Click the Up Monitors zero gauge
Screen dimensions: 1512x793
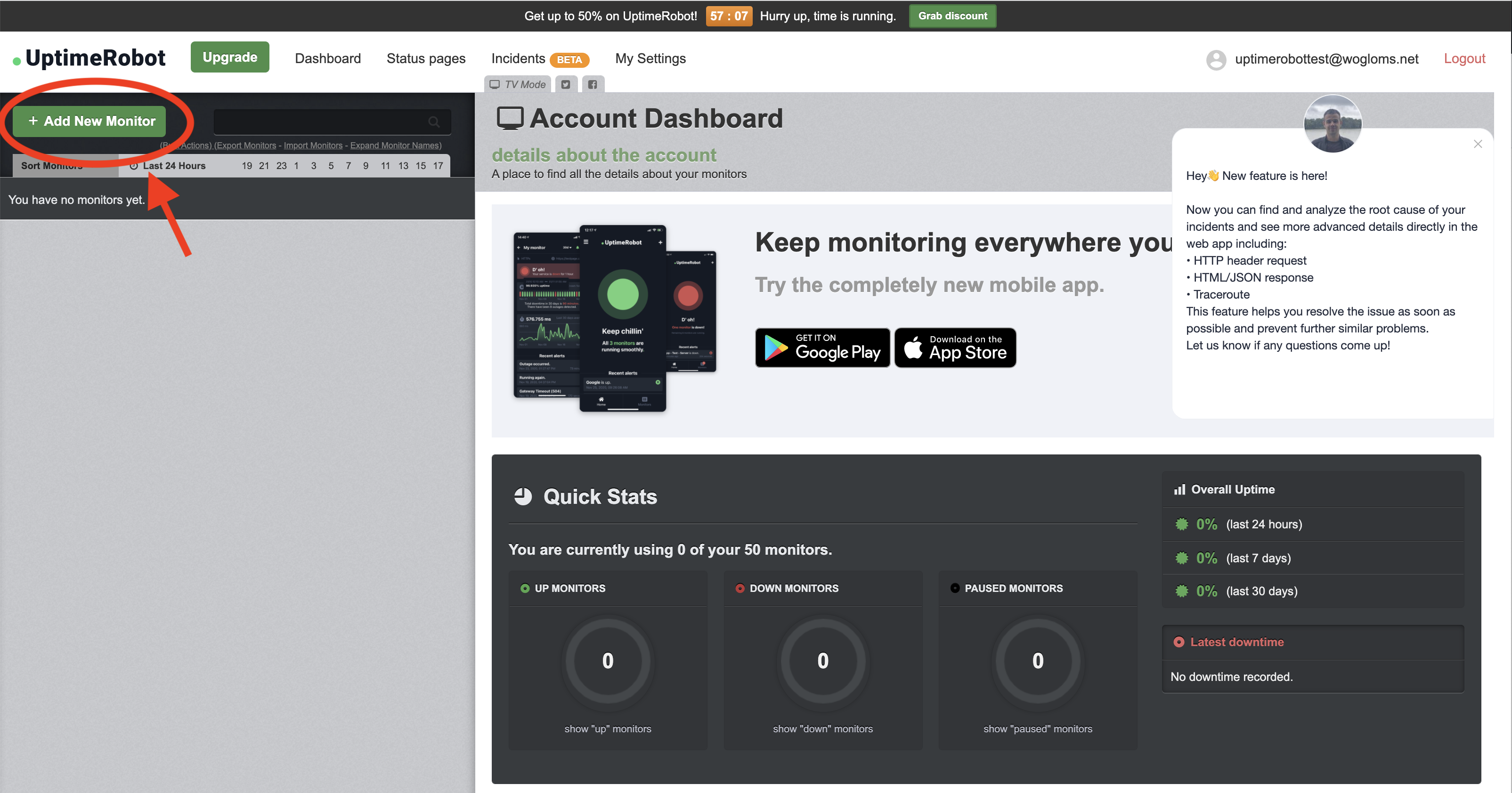point(608,661)
